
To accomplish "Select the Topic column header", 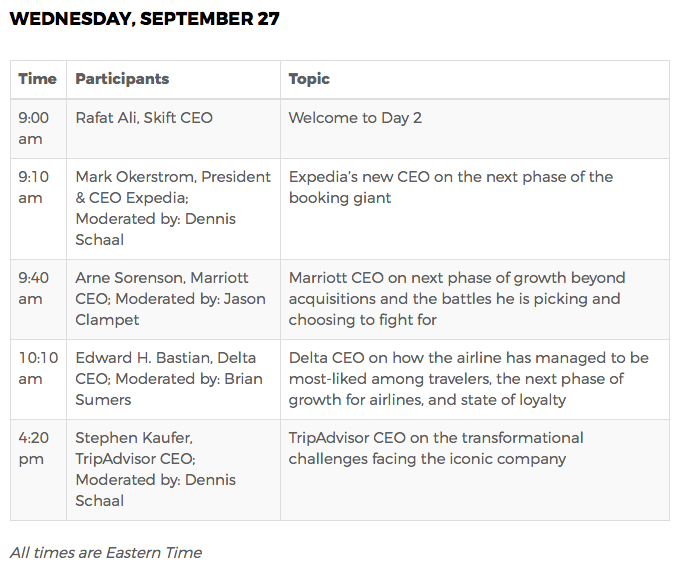I will pos(475,79).
